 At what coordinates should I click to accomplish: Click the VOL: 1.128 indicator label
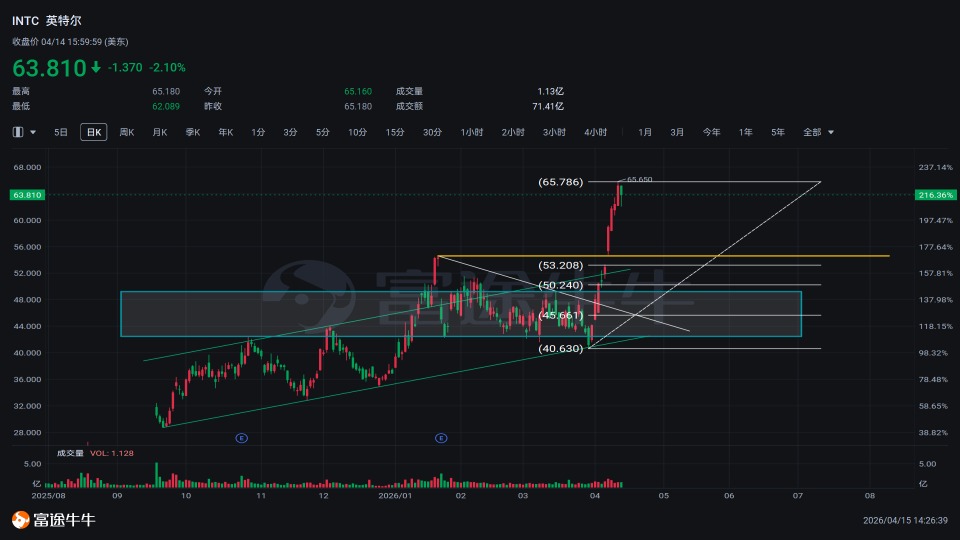pyautogui.click(x=111, y=453)
